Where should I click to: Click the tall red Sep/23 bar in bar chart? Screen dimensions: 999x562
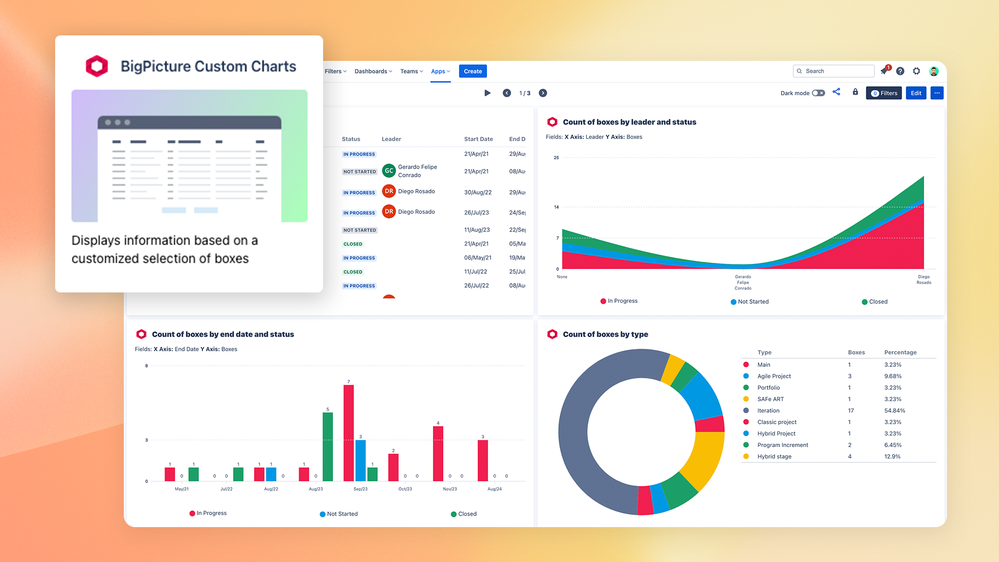(349, 433)
